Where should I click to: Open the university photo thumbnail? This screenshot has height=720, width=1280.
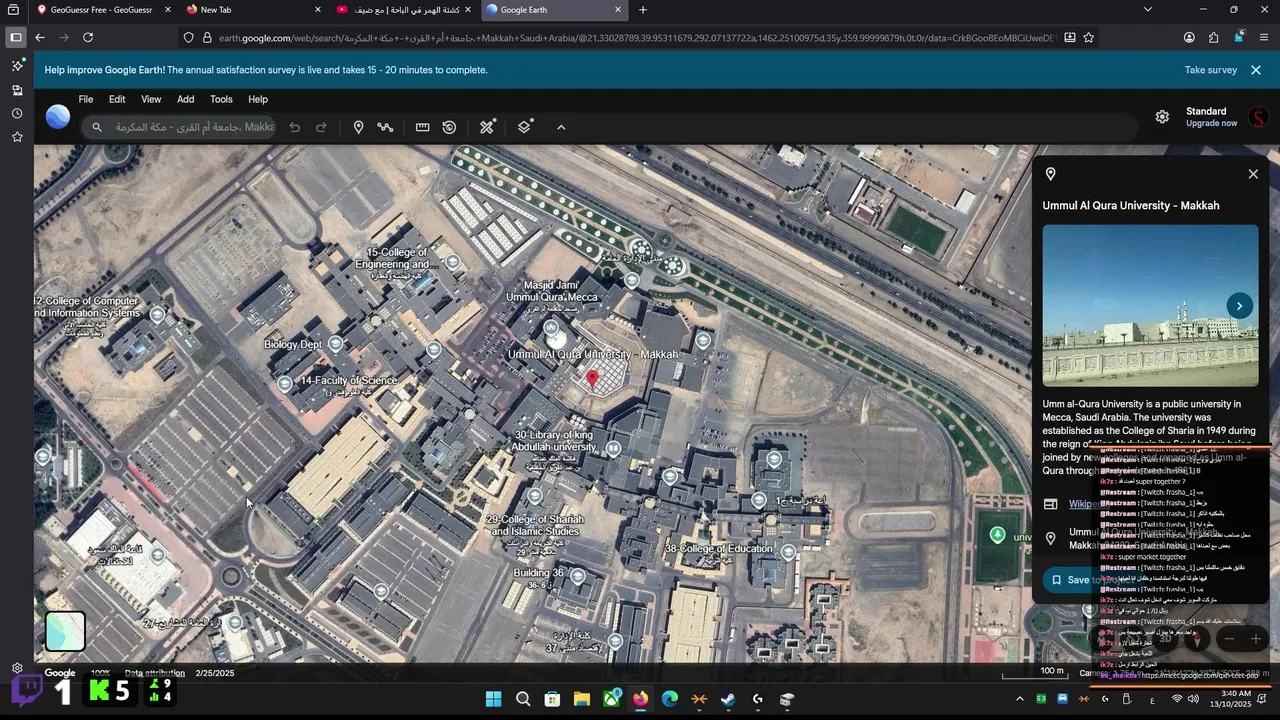(x=1150, y=305)
